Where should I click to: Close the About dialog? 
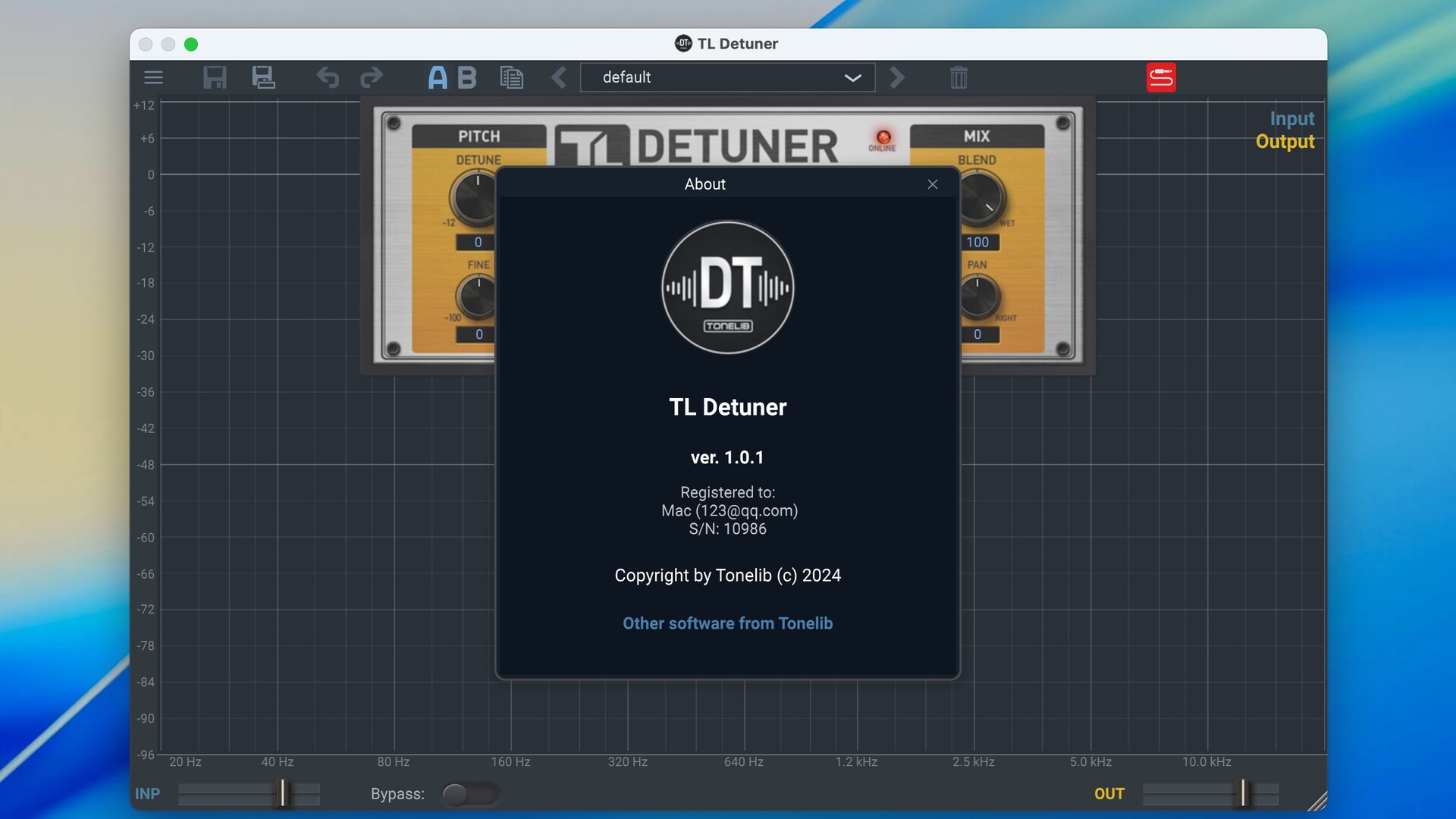[933, 184]
